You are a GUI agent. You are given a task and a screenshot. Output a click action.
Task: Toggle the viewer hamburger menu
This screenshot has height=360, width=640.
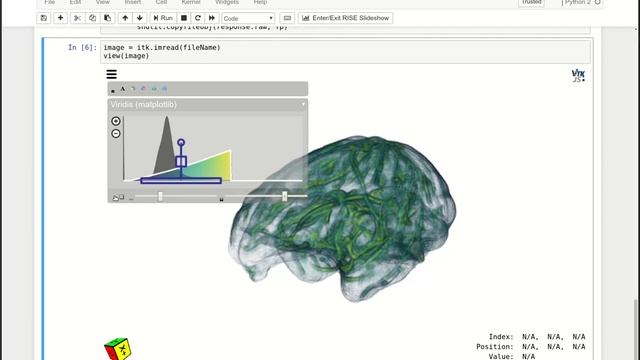click(111, 74)
